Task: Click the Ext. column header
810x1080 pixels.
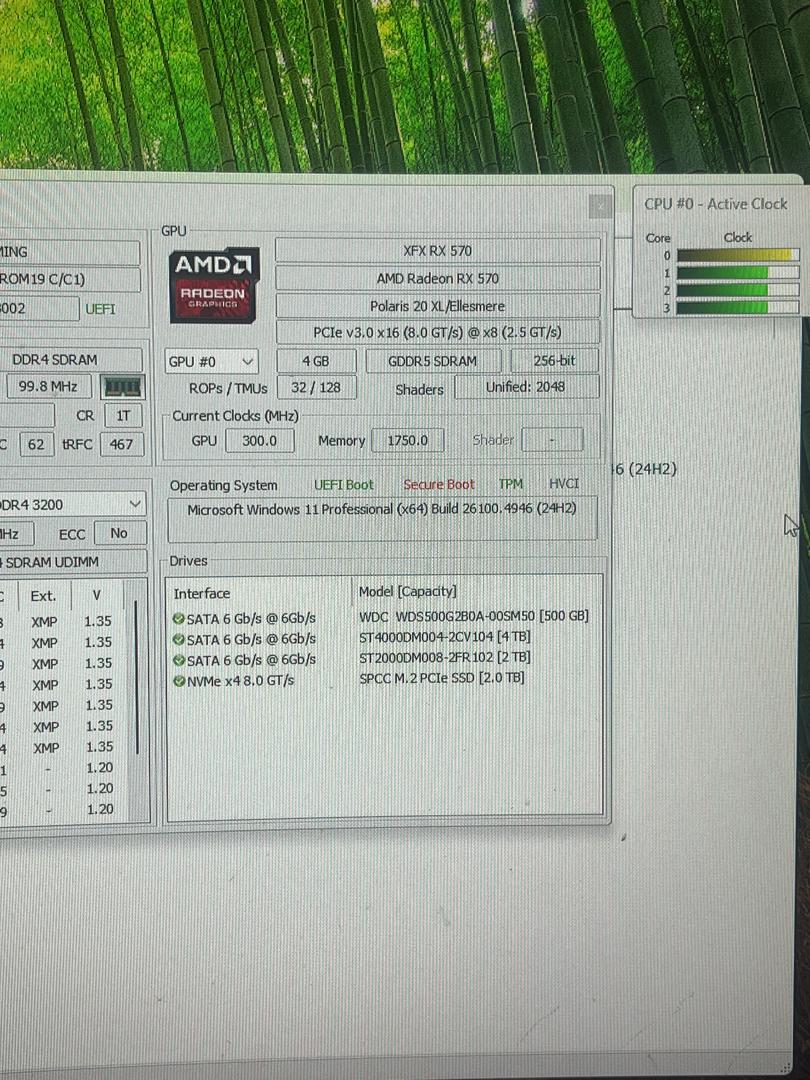Action: [43, 596]
